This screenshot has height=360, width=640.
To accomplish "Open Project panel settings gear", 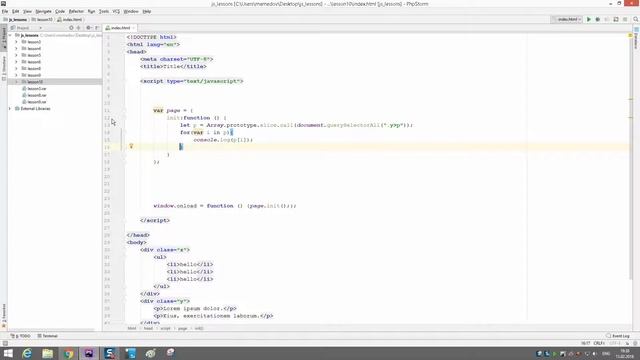I will tap(88, 28).
